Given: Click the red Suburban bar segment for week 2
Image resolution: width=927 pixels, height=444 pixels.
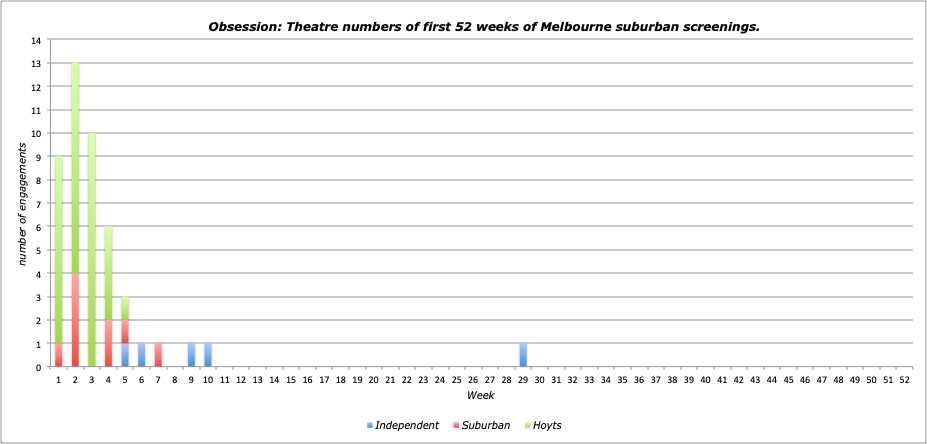Looking at the screenshot, I should 75,320.
